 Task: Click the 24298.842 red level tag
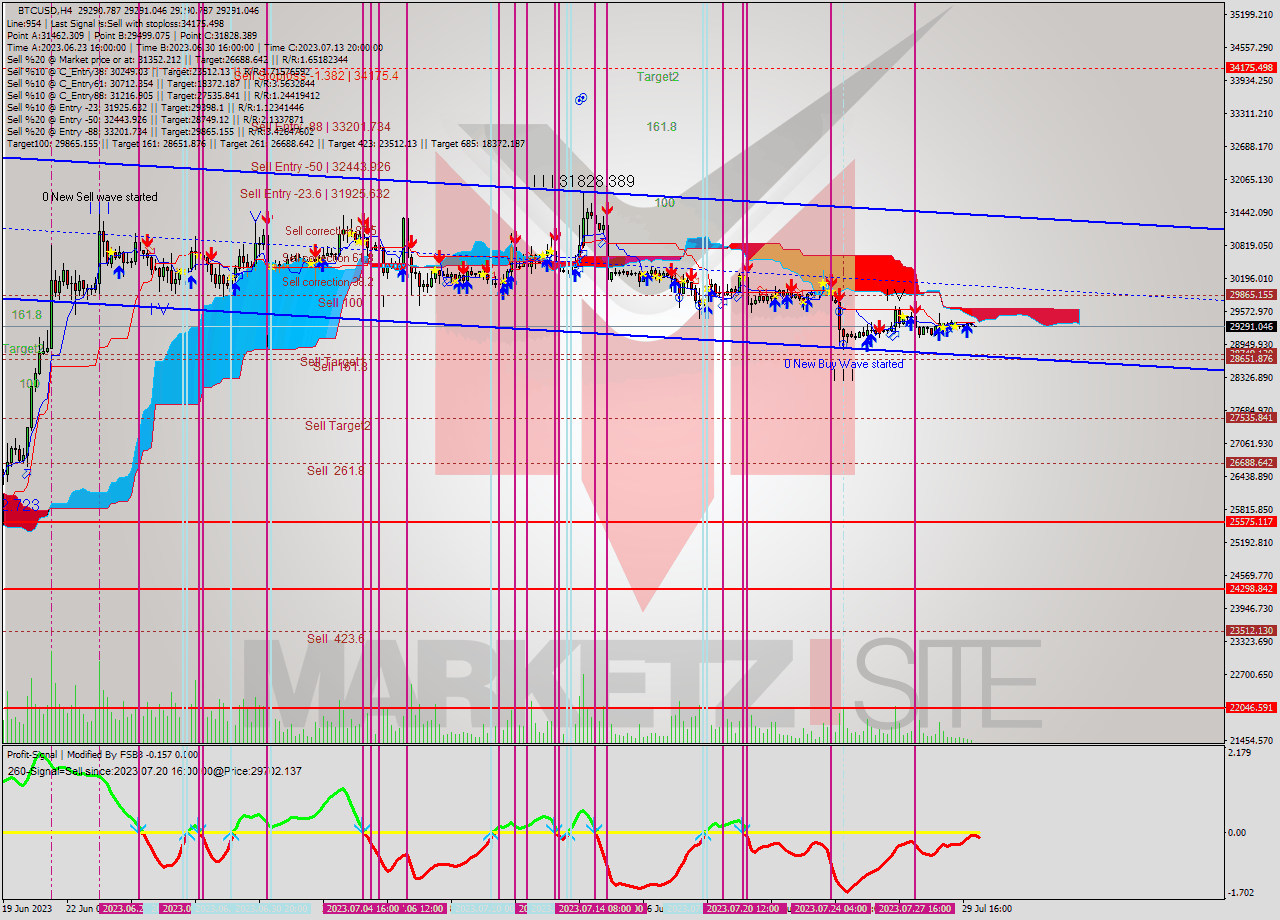pos(1251,589)
